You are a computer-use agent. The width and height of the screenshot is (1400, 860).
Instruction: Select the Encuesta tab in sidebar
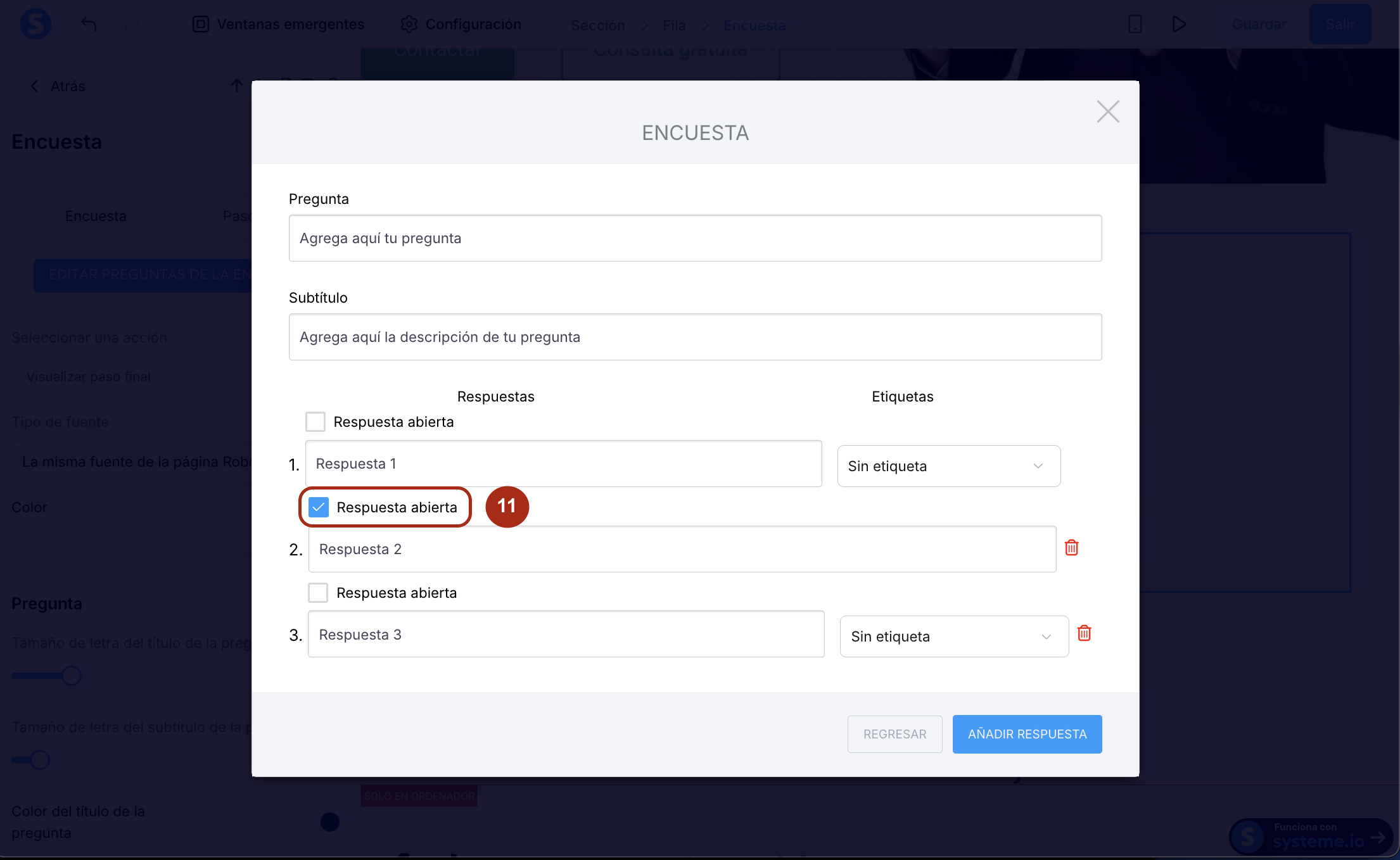click(96, 216)
